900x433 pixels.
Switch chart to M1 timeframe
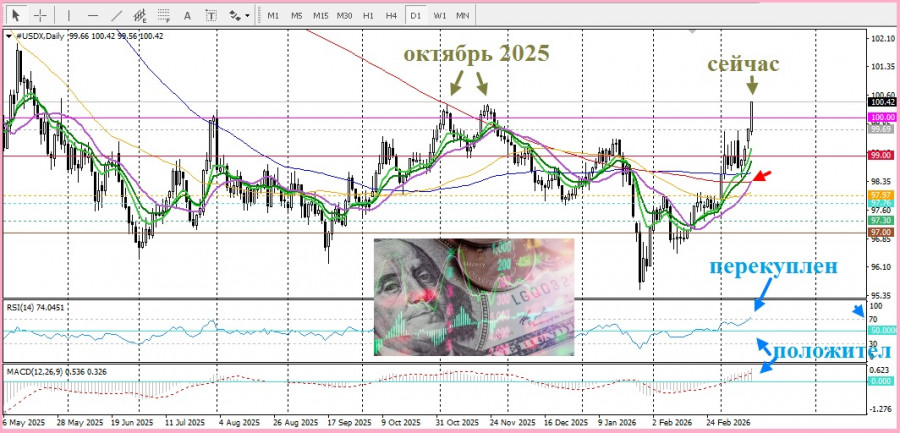273,16
